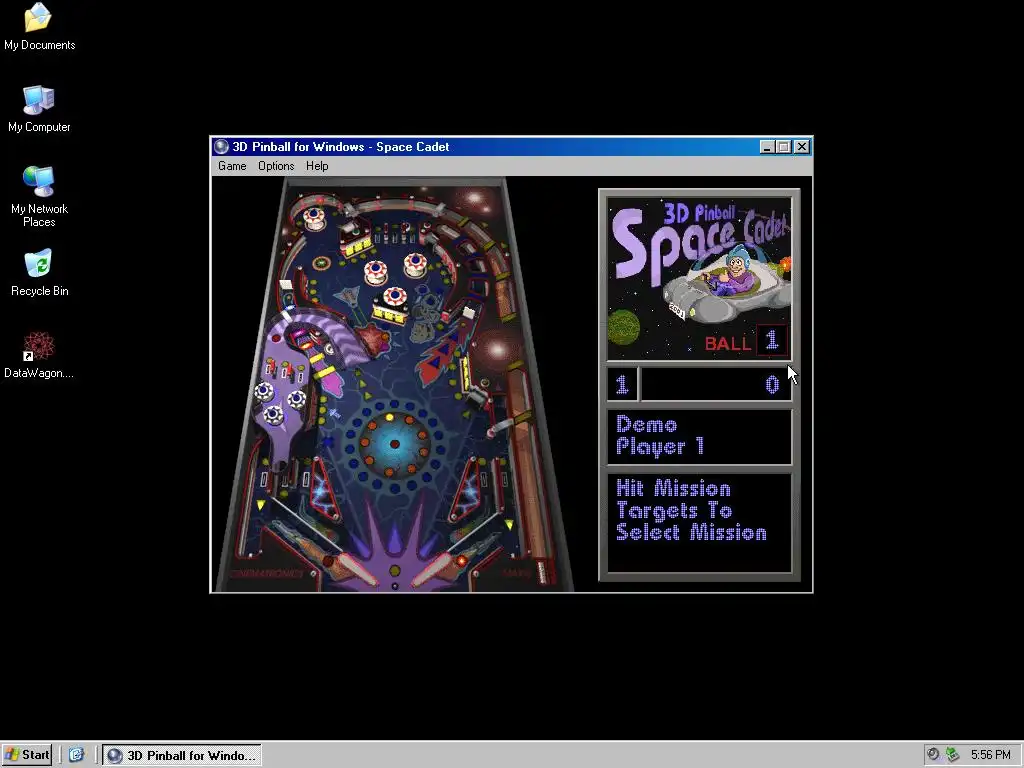
Task: Select the DataWagon shortcut icon
Action: (39, 355)
